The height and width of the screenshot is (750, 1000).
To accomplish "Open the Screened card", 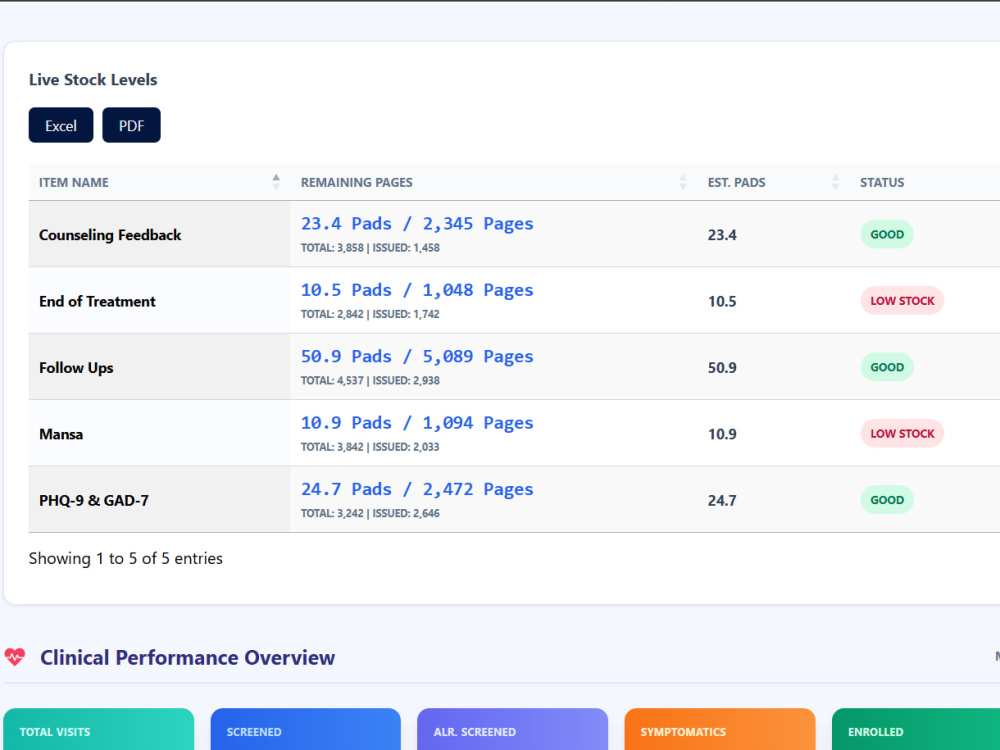I will coord(305,729).
